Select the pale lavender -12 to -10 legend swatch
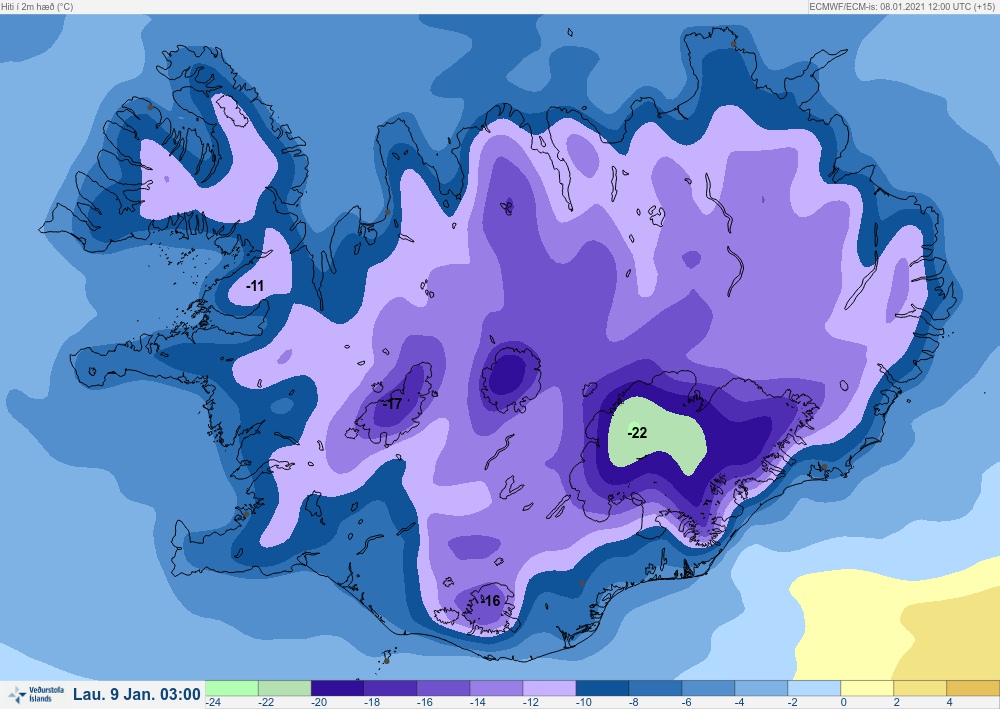 (549, 688)
